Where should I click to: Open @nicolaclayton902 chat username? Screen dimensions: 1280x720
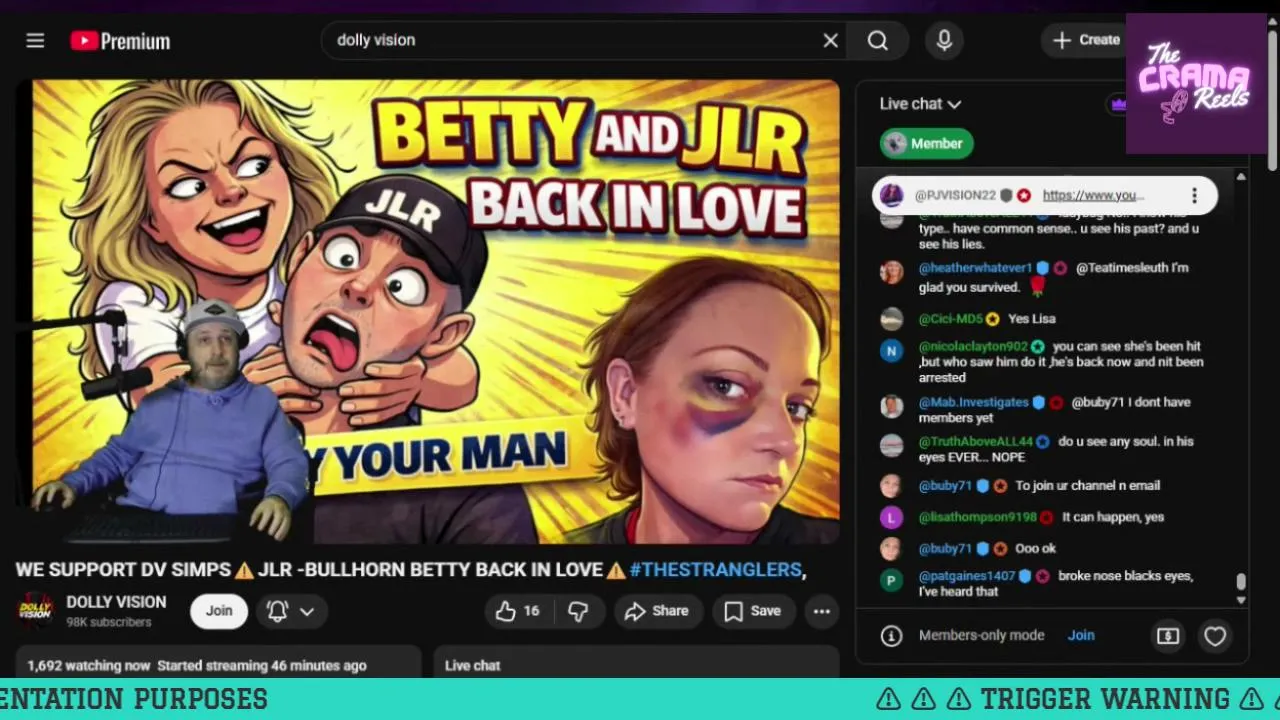pos(973,346)
